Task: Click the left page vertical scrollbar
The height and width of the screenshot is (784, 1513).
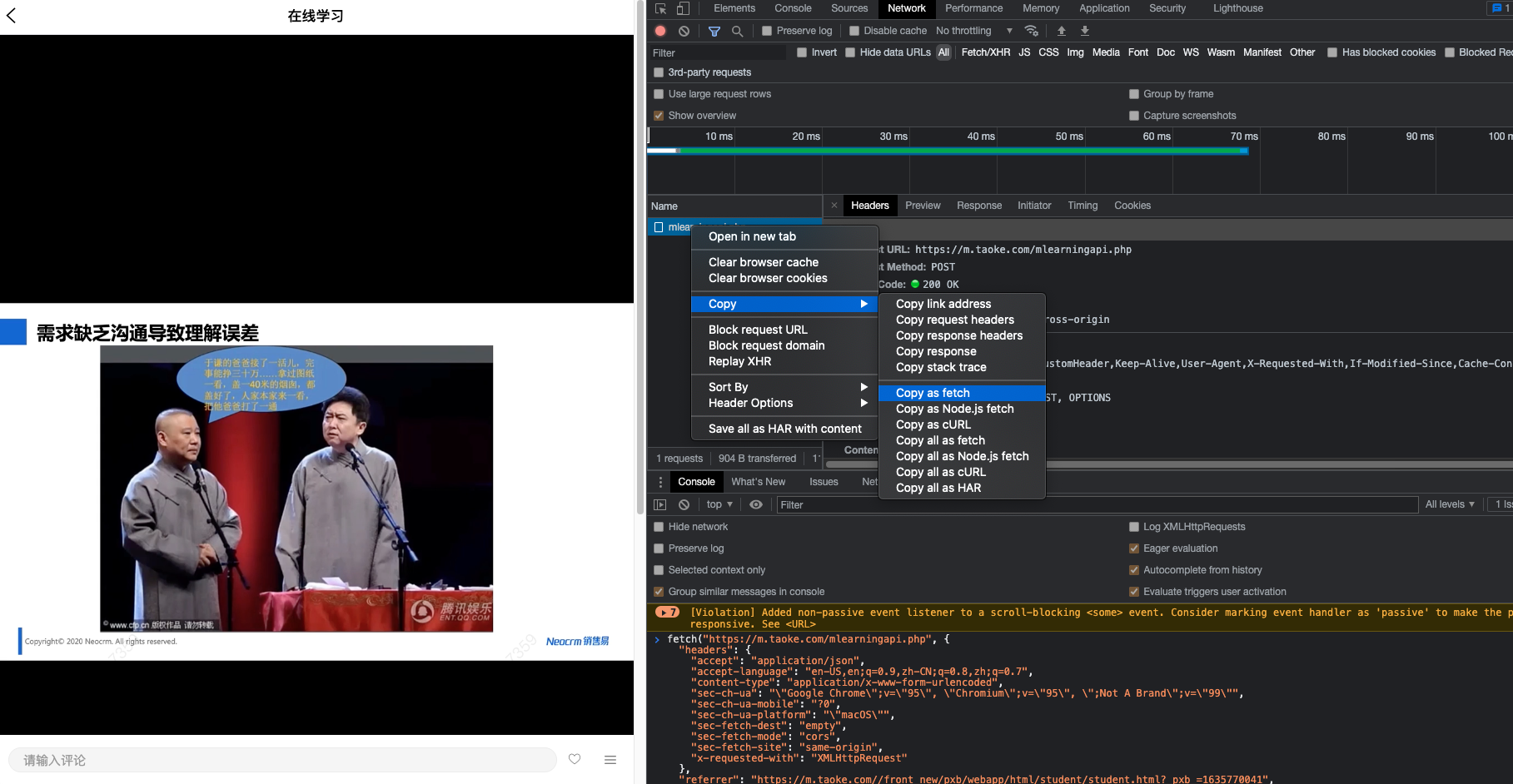Action: 640,258
